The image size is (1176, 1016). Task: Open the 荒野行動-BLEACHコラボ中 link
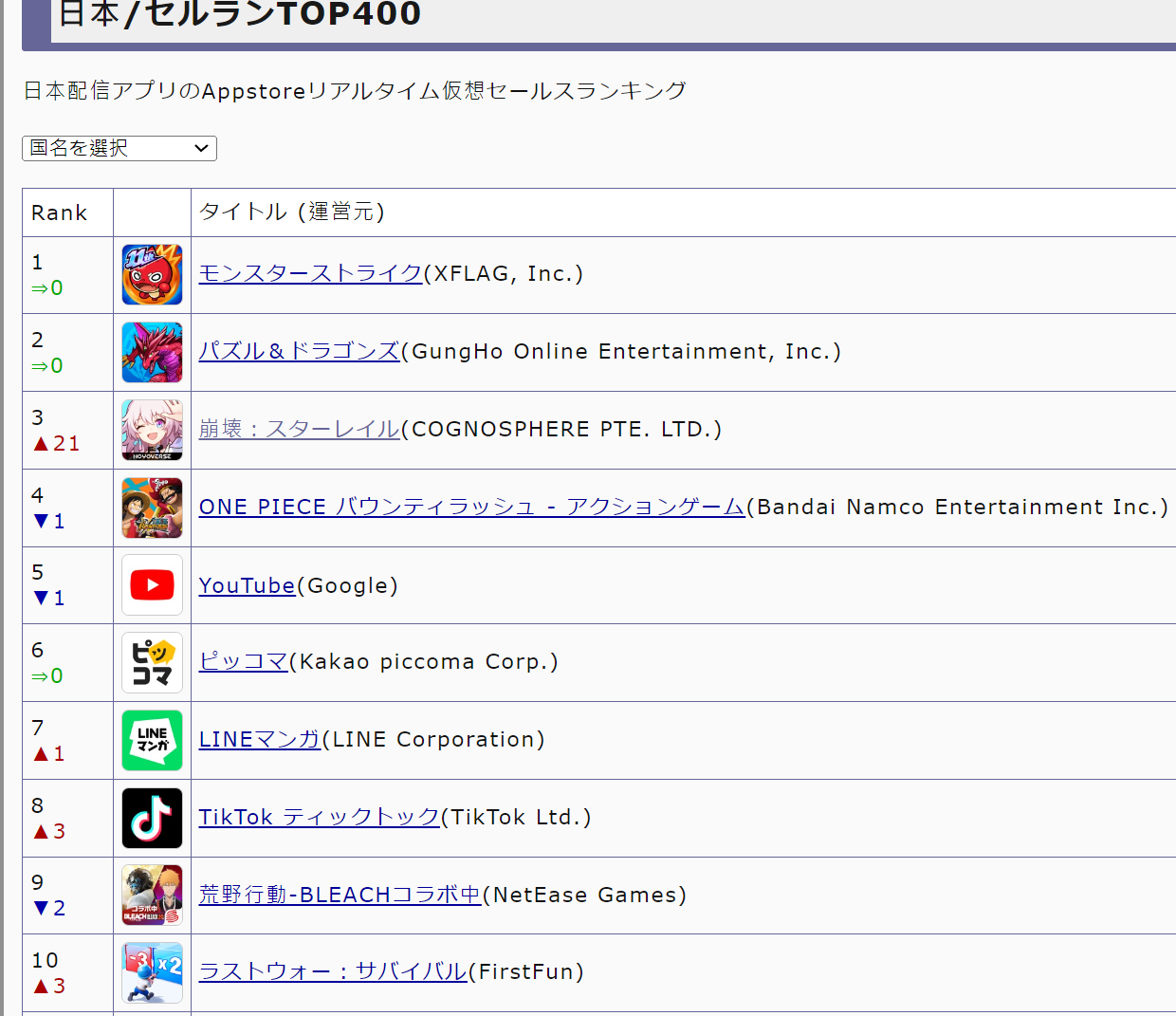pyautogui.click(x=340, y=895)
